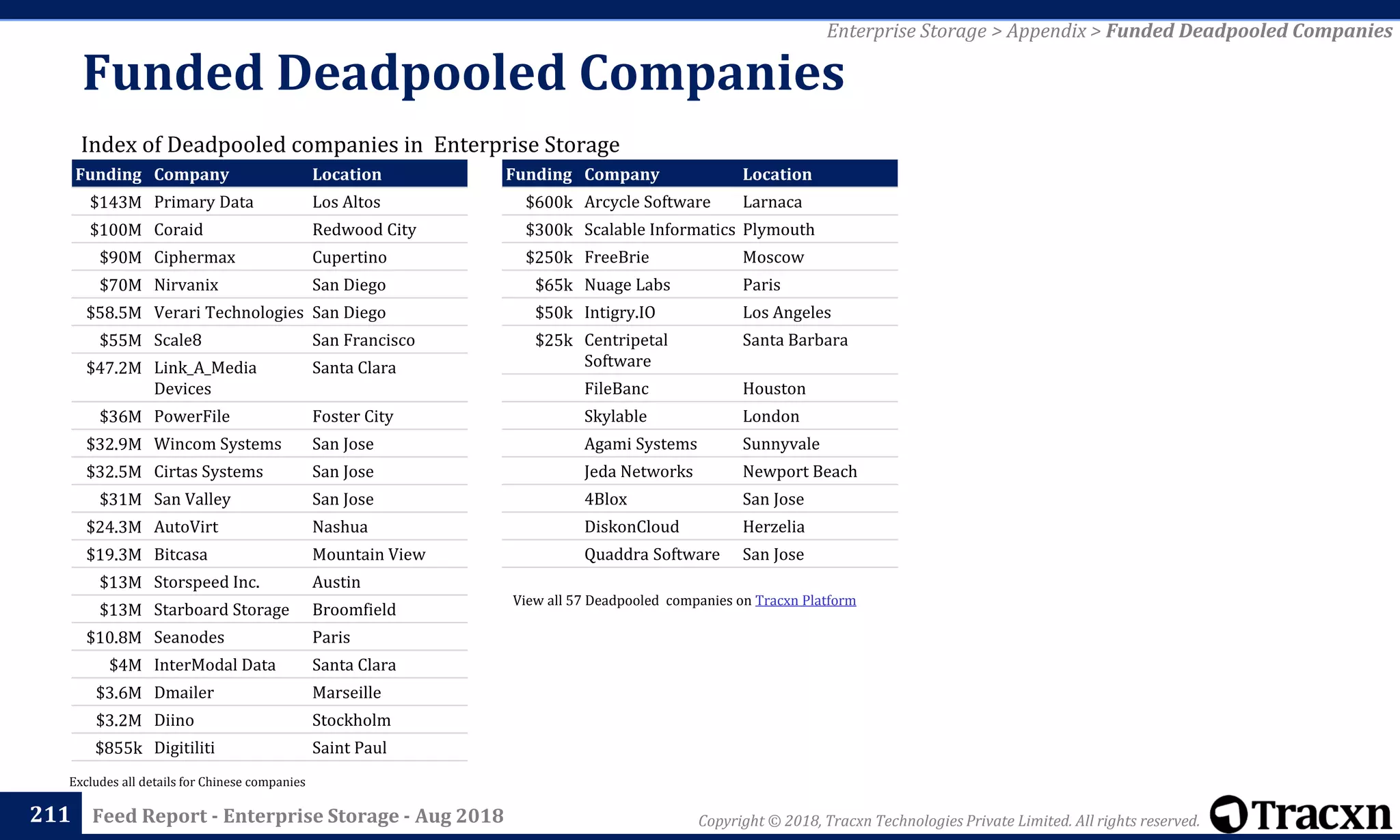The image size is (1400, 840).
Task: Select page number 211
Action: [50, 815]
